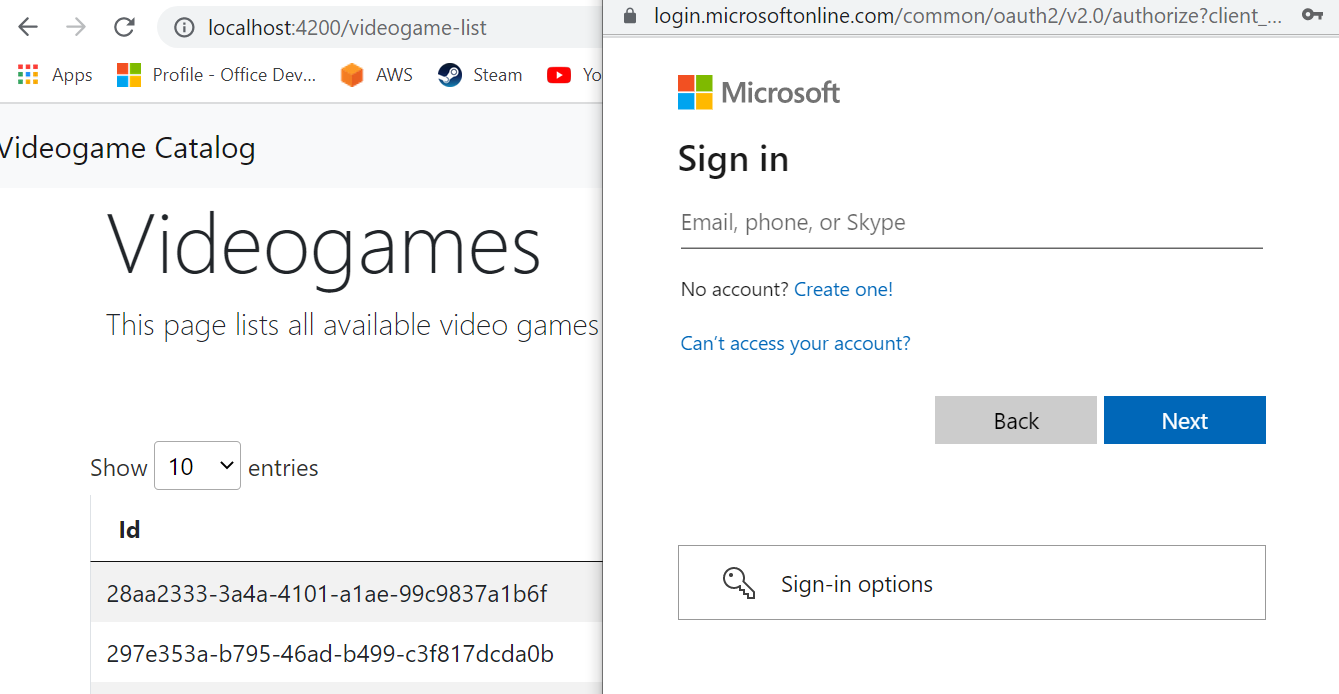Click the blue Next button

coord(1185,420)
